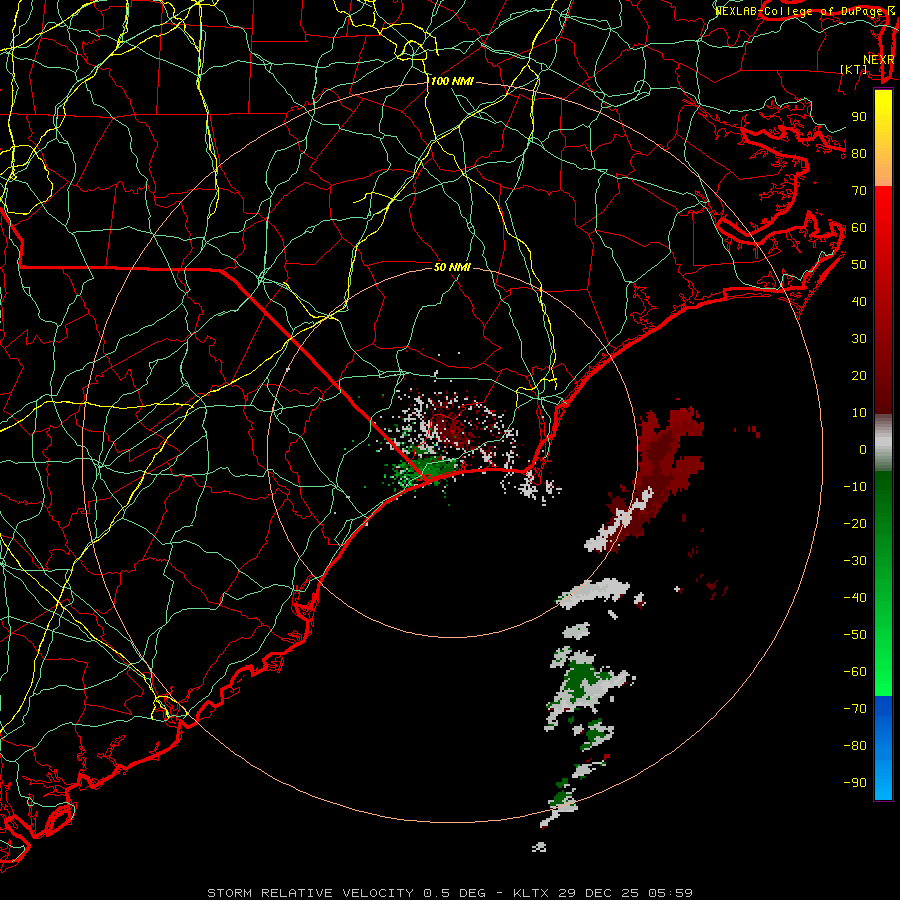Click the 30 value on the velocity scale
Screen dimensions: 900x900
pyautogui.click(x=859, y=339)
